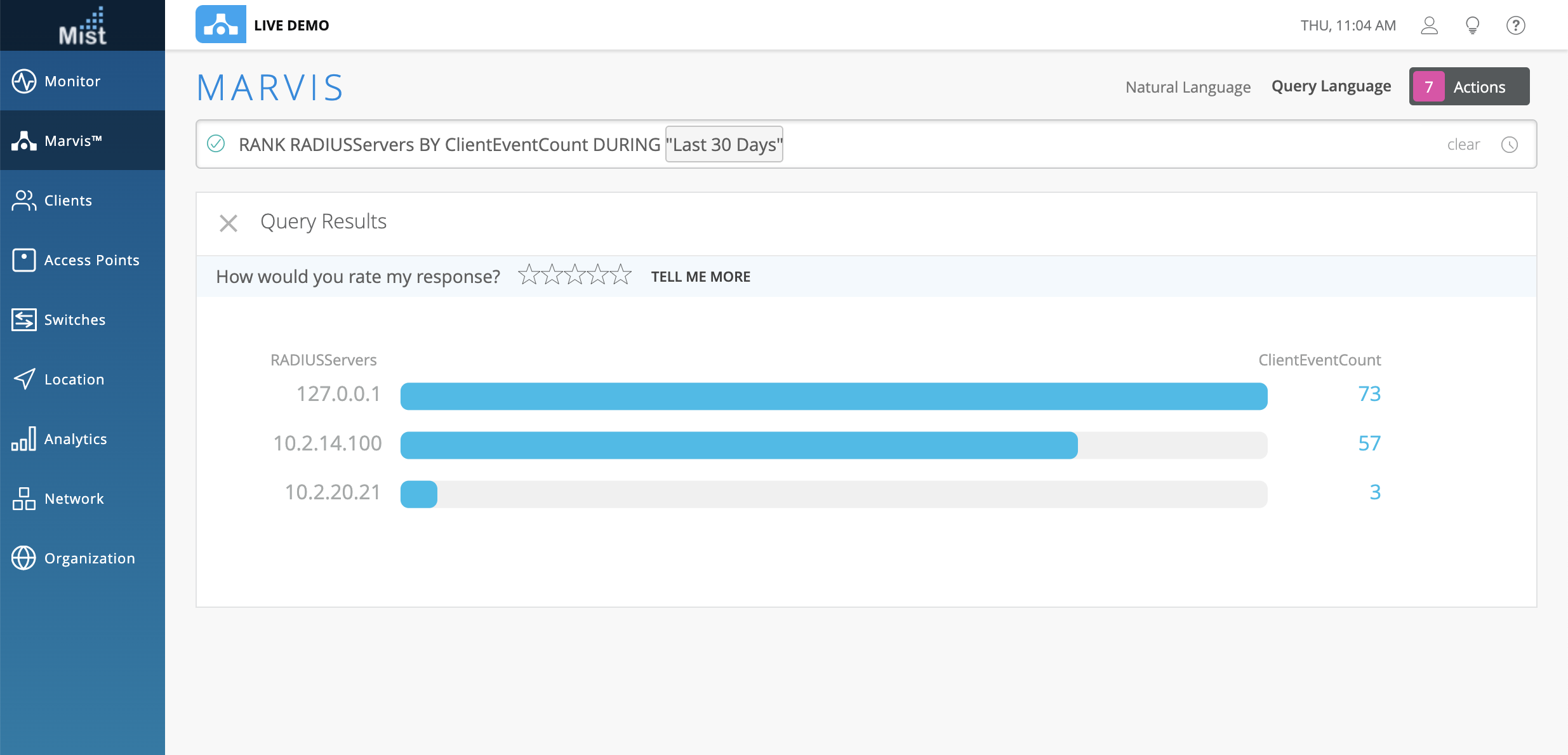Click the user account icon
1568x755 pixels.
click(1429, 25)
